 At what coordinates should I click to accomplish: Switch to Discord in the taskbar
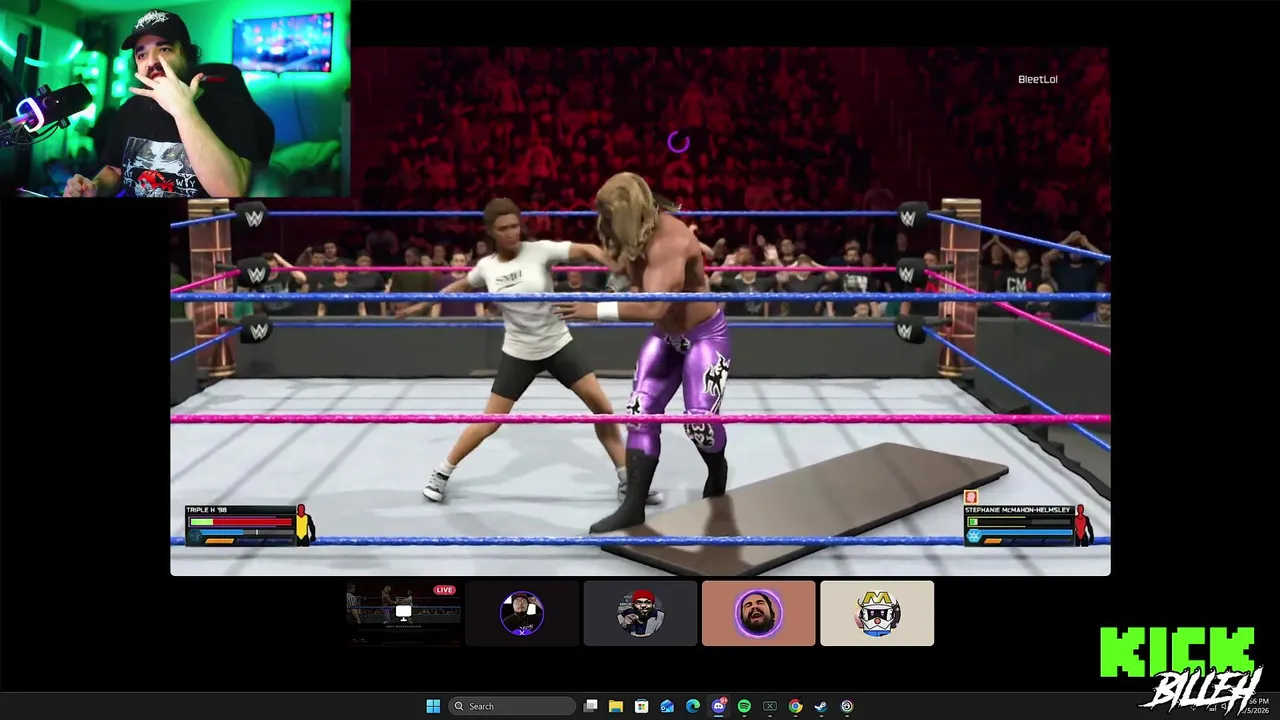click(719, 706)
